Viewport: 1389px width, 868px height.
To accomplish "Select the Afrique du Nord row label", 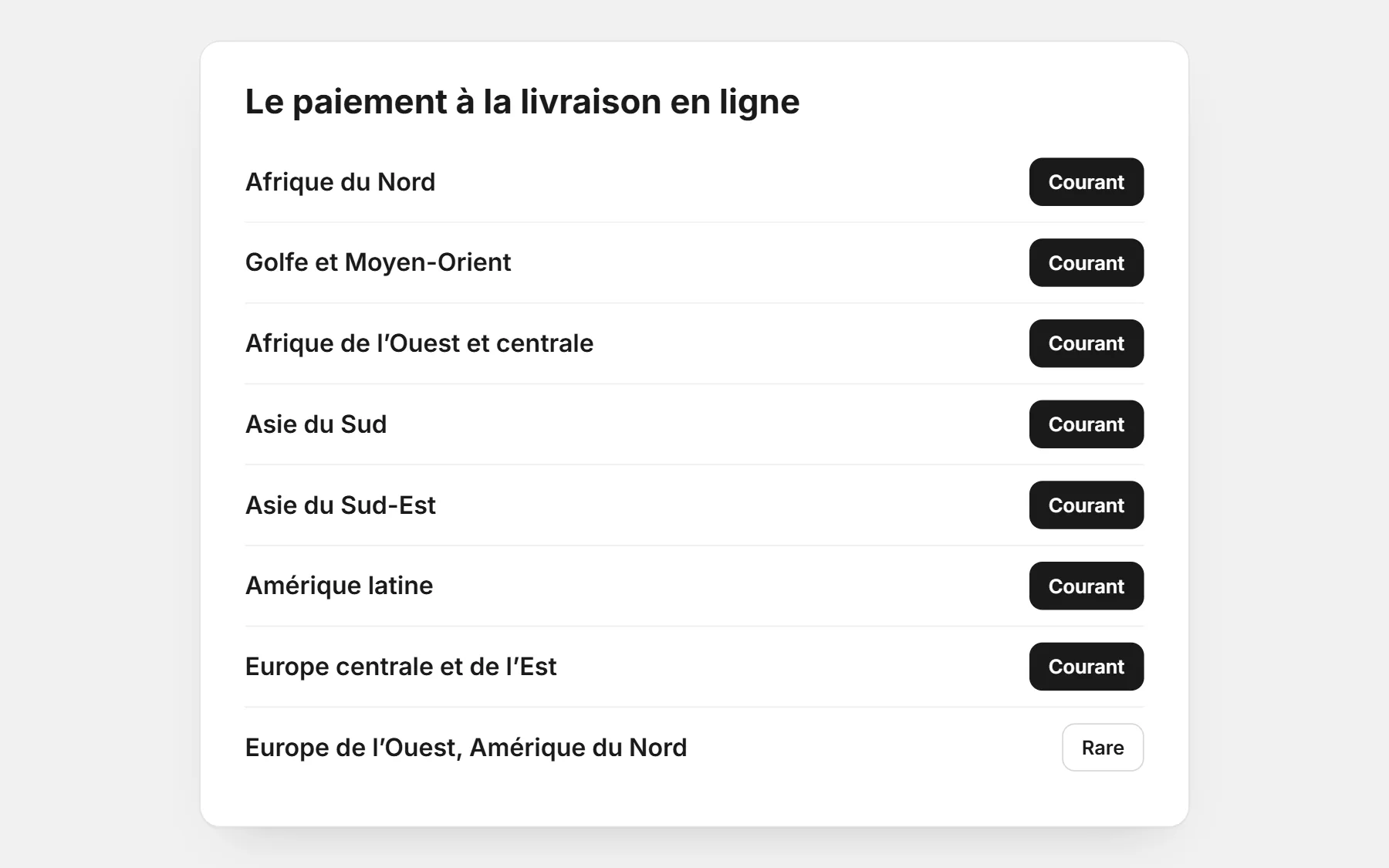I will [340, 182].
